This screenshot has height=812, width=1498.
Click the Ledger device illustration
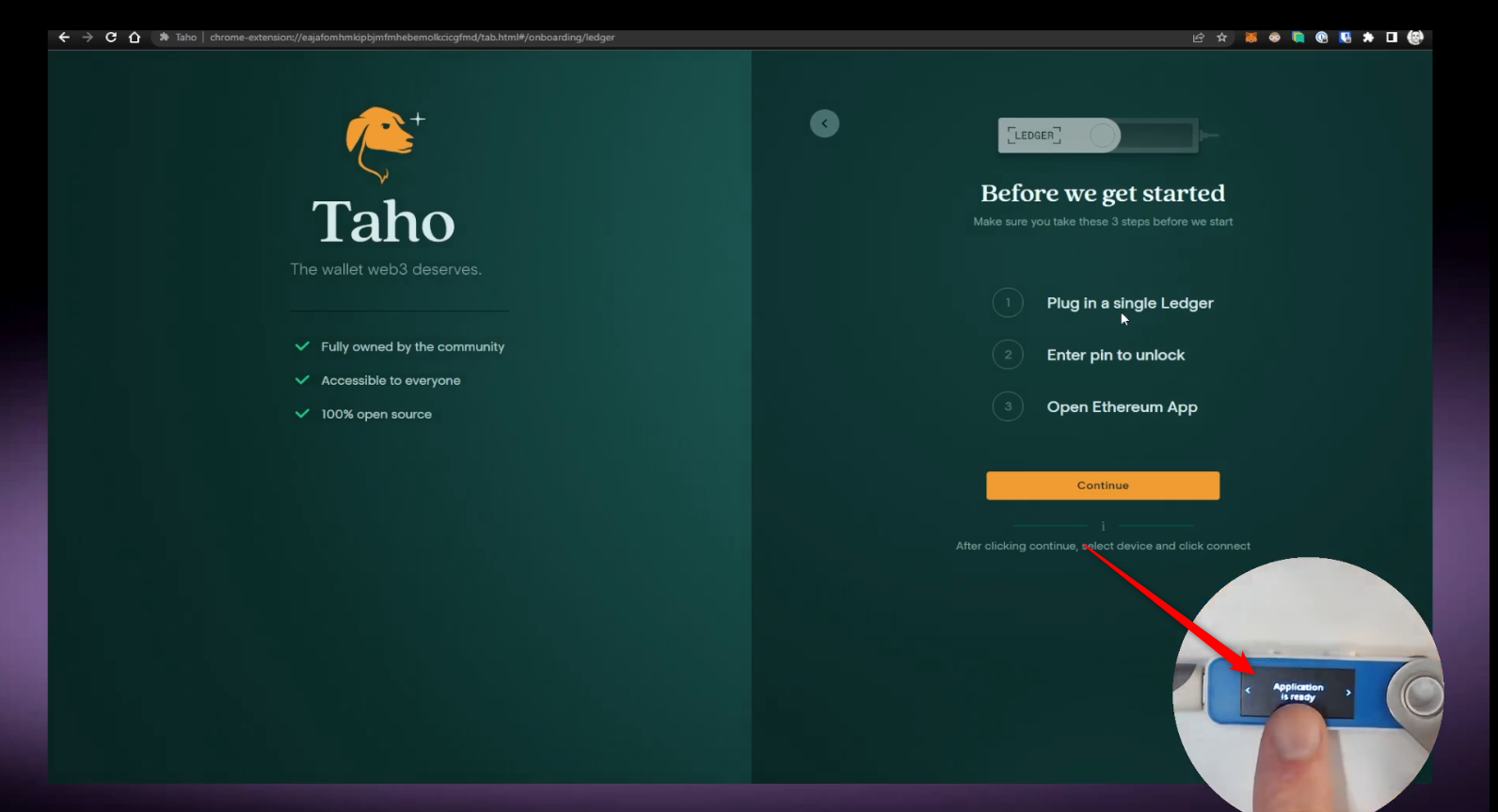click(x=1103, y=135)
